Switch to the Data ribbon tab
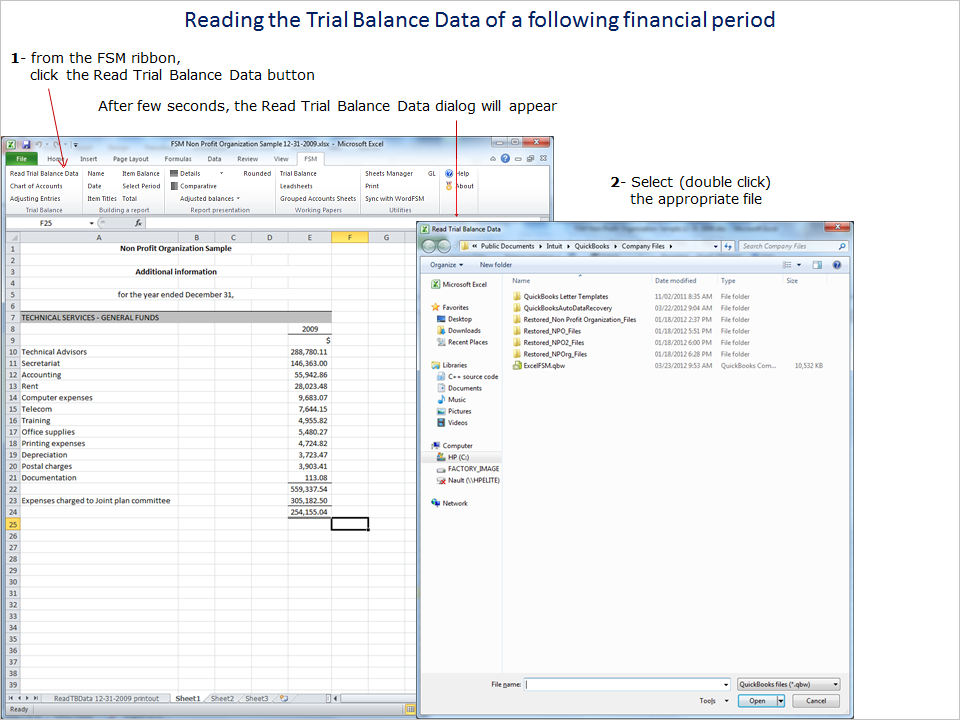960x720 pixels. coord(214,159)
